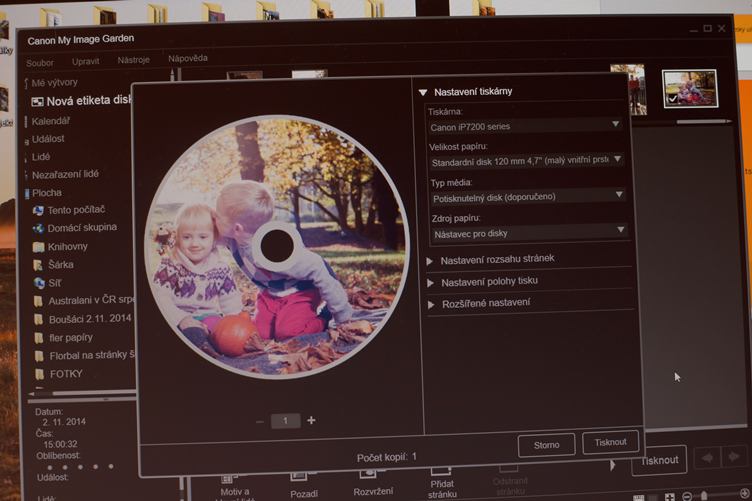Open the Soubor menu

point(40,63)
